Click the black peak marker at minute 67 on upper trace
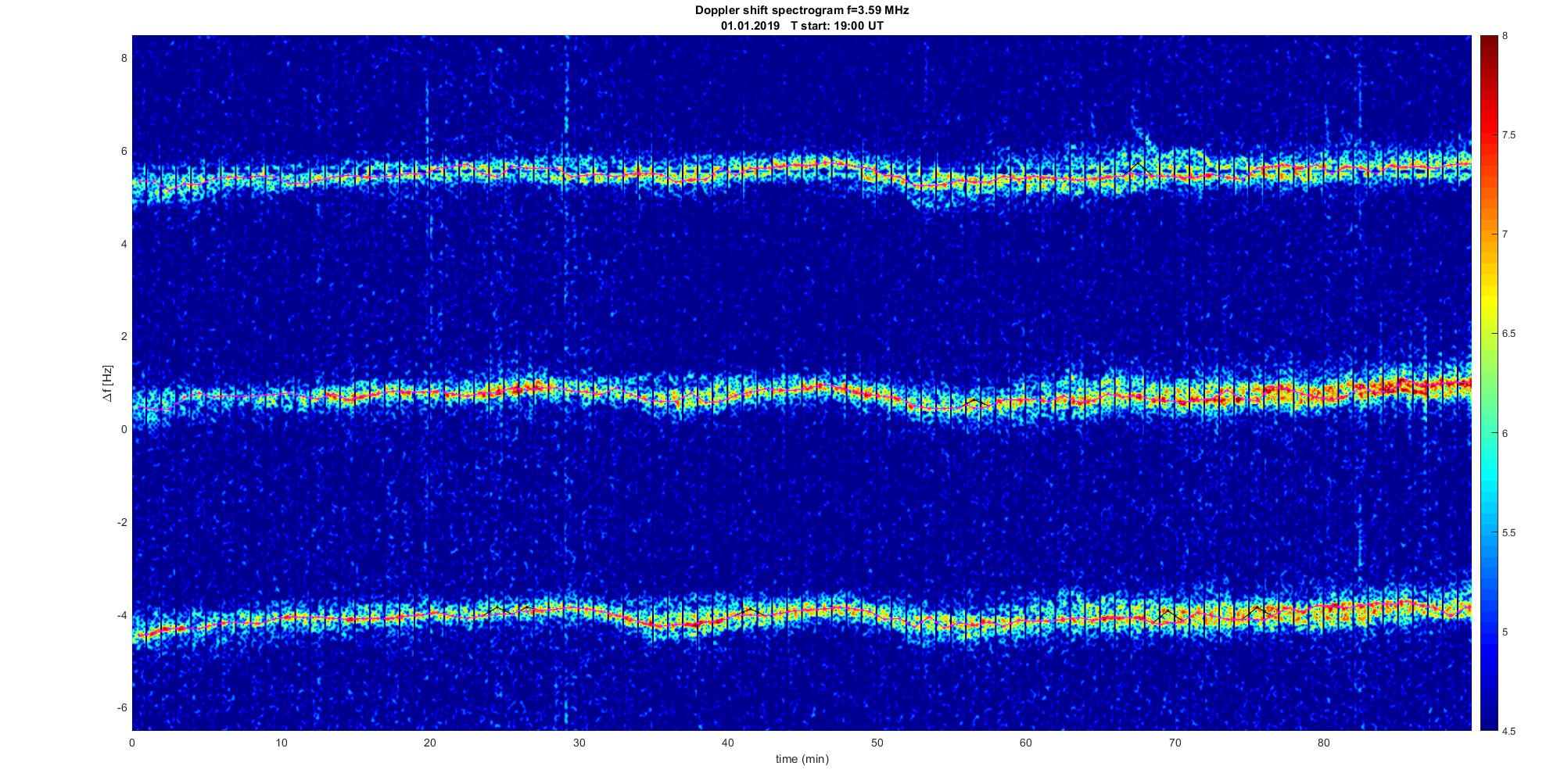This screenshot has width=1564, height=784. coord(1138,166)
